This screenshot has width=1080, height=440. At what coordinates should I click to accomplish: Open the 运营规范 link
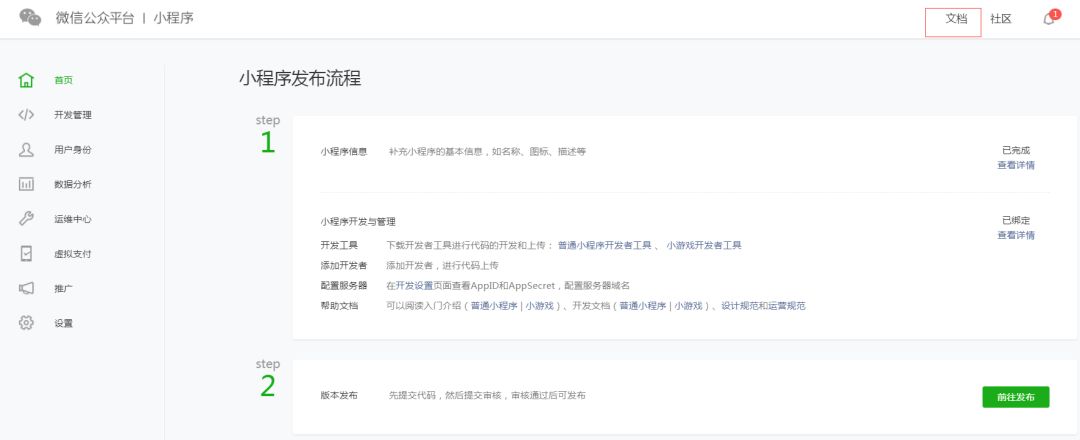coord(787,306)
